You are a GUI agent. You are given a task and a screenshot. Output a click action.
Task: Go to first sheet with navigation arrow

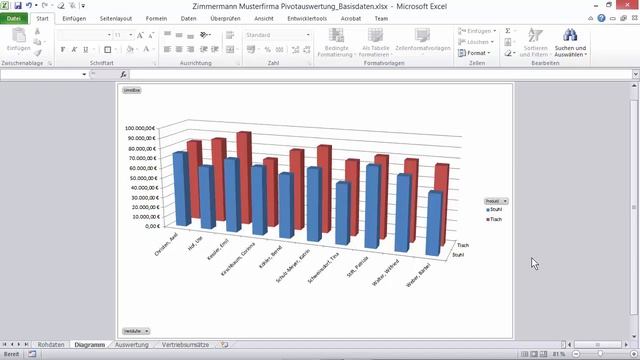(x=4, y=344)
